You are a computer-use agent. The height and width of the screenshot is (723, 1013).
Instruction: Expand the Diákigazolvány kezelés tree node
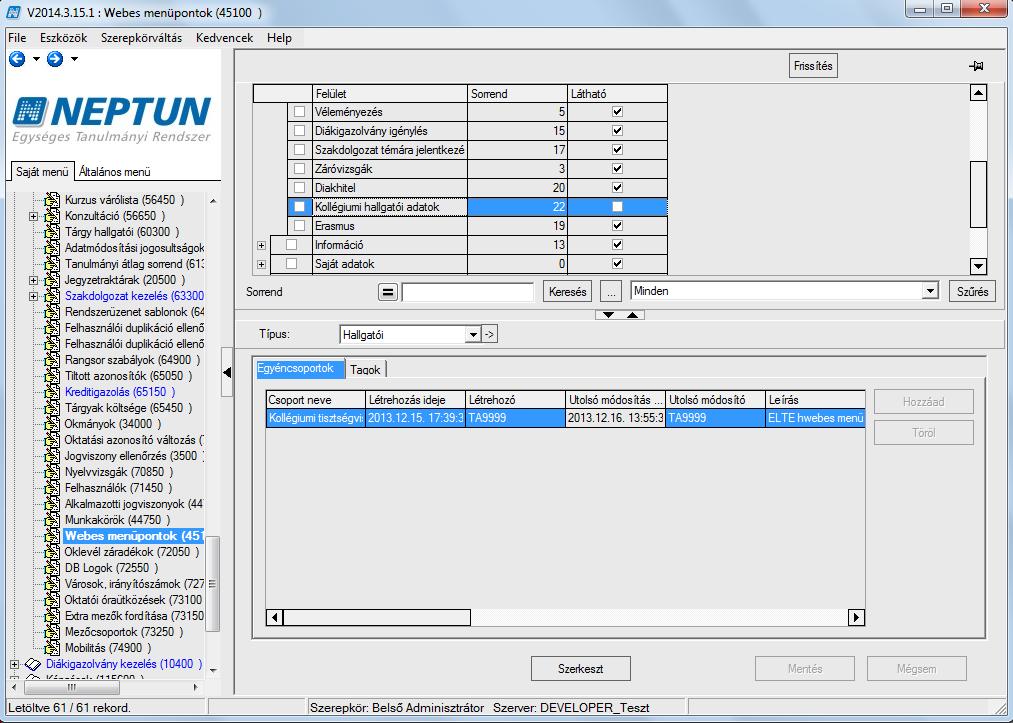[x=14, y=664]
